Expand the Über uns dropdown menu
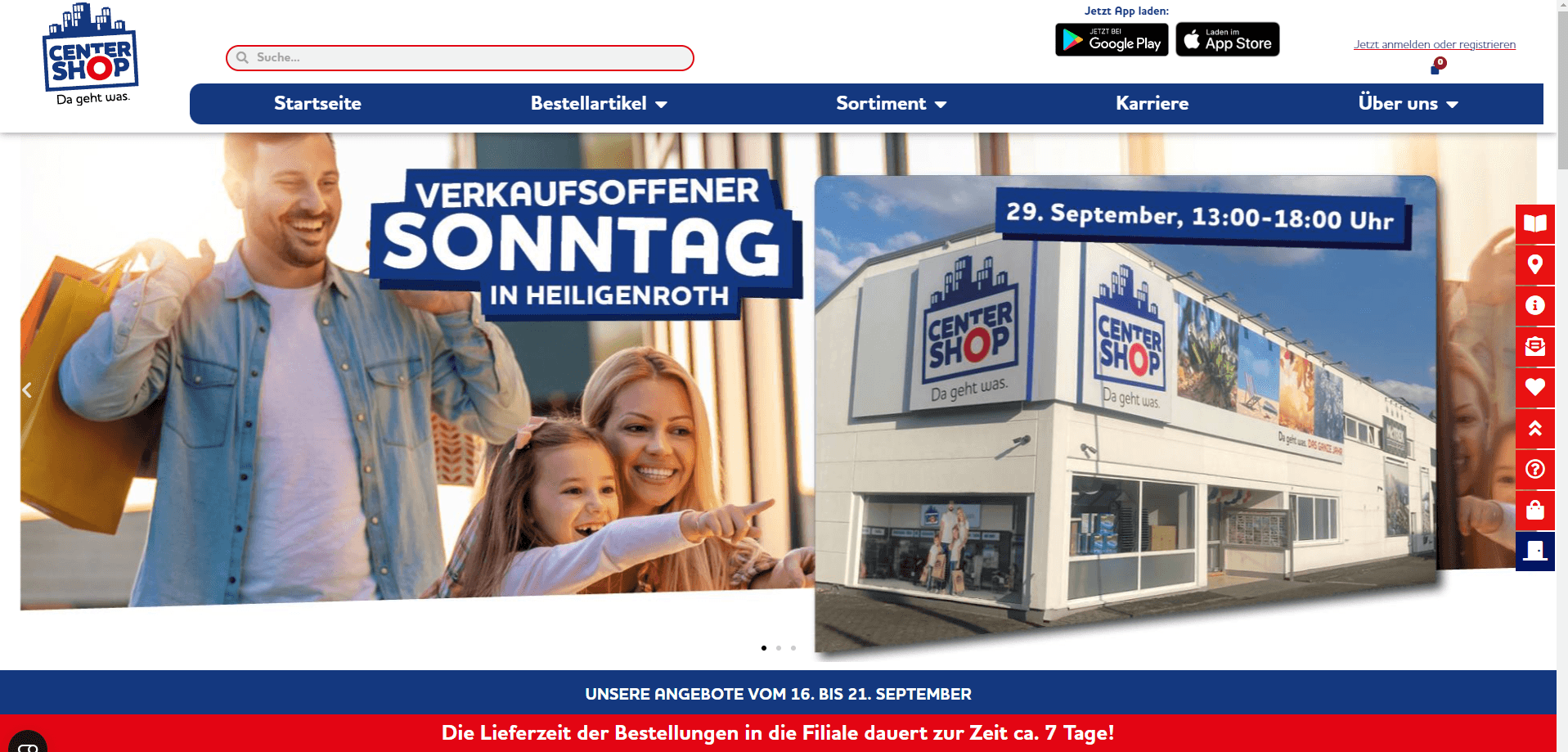 (1408, 103)
